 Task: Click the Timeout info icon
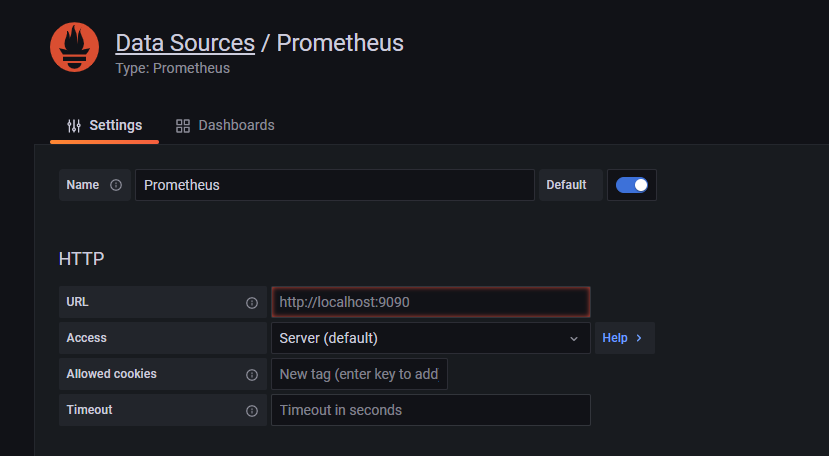pyautogui.click(x=252, y=410)
